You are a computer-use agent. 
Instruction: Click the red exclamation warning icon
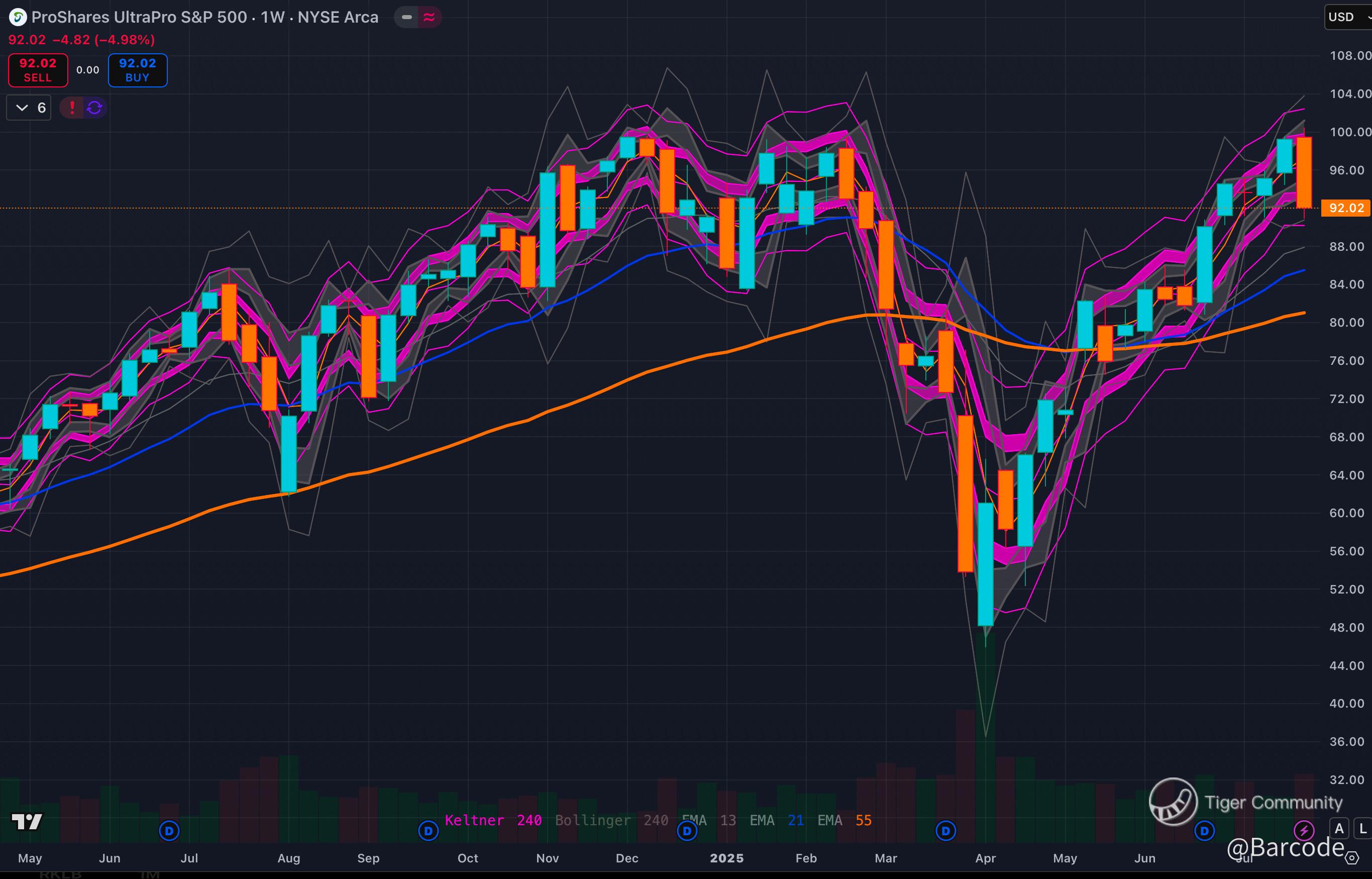72,108
